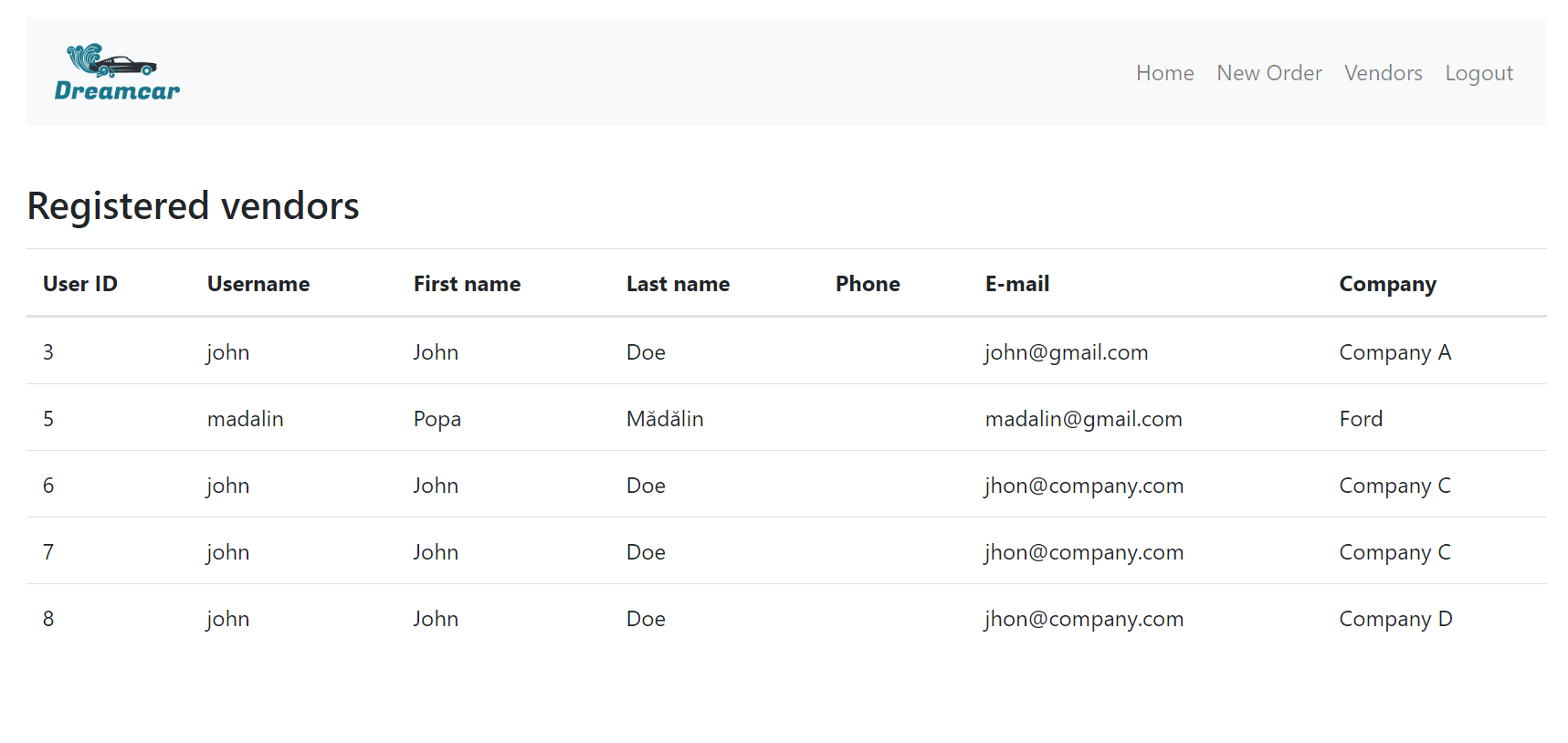Click Company D cell

(x=1395, y=619)
